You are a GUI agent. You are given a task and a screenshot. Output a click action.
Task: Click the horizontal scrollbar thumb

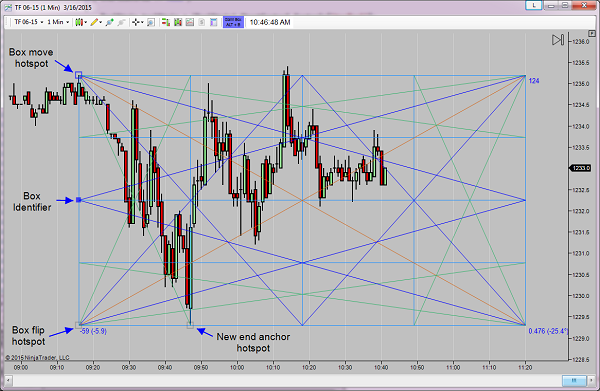[x=574, y=380]
